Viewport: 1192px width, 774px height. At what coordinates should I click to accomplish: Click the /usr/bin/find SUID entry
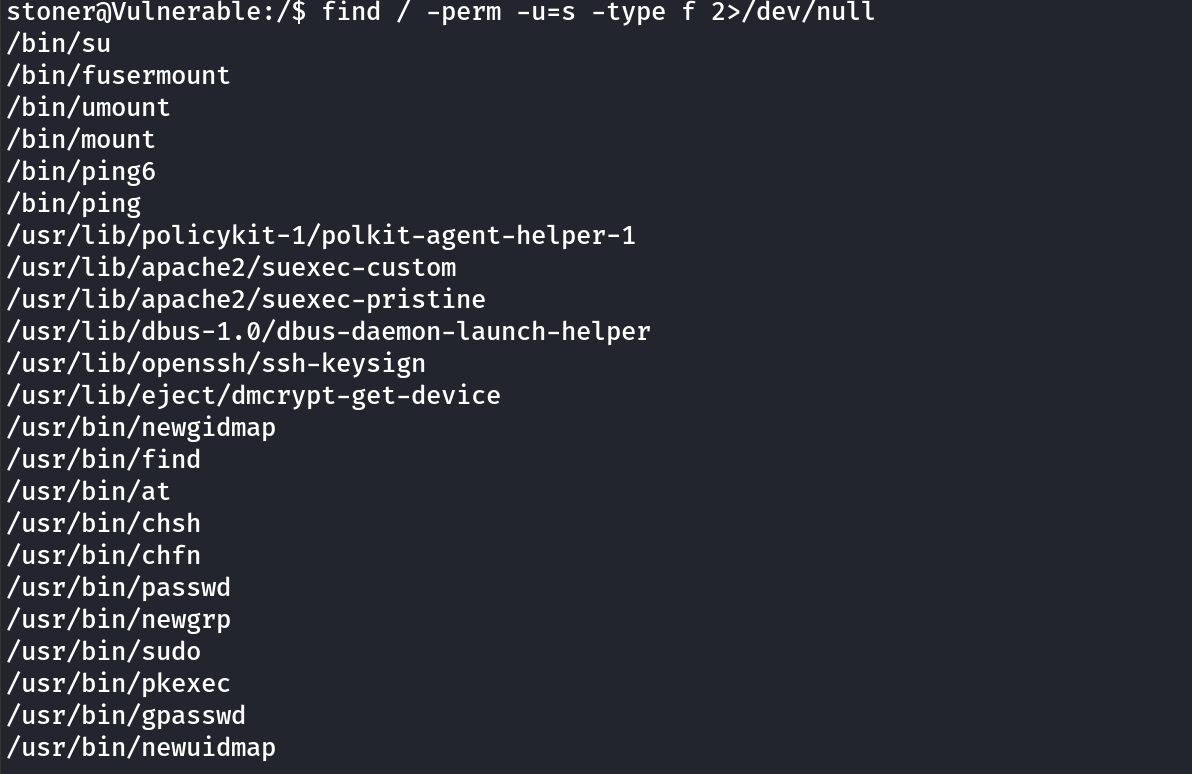[103, 460]
